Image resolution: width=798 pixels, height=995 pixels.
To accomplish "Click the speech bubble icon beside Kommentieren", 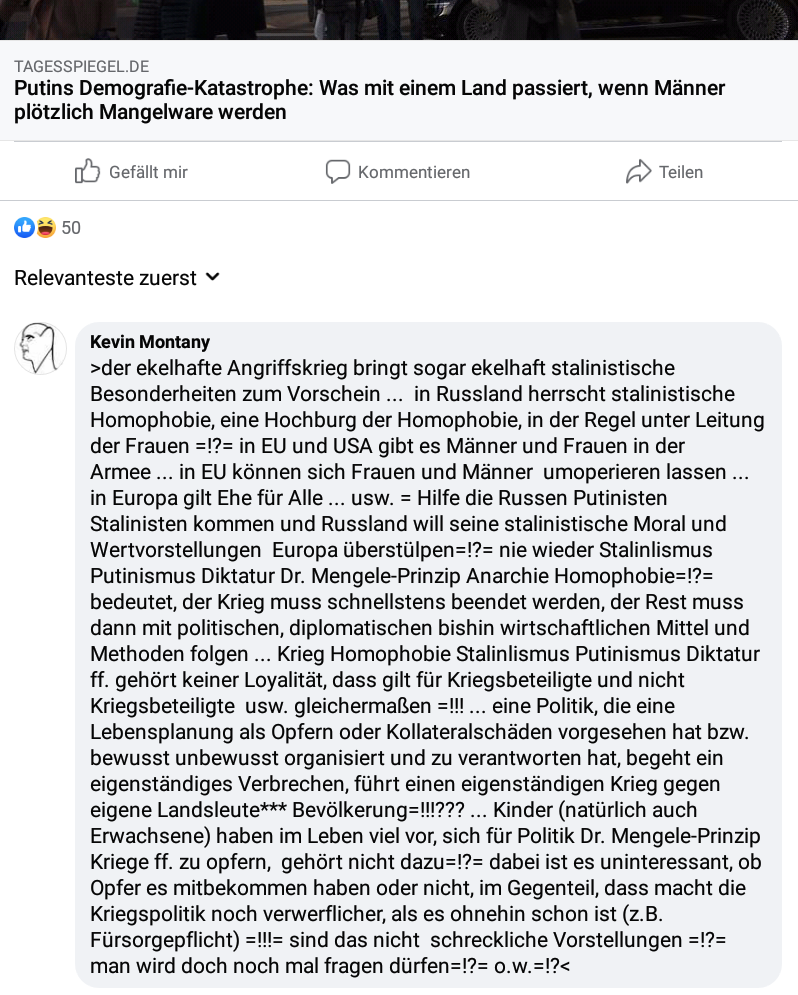I will click(337, 172).
